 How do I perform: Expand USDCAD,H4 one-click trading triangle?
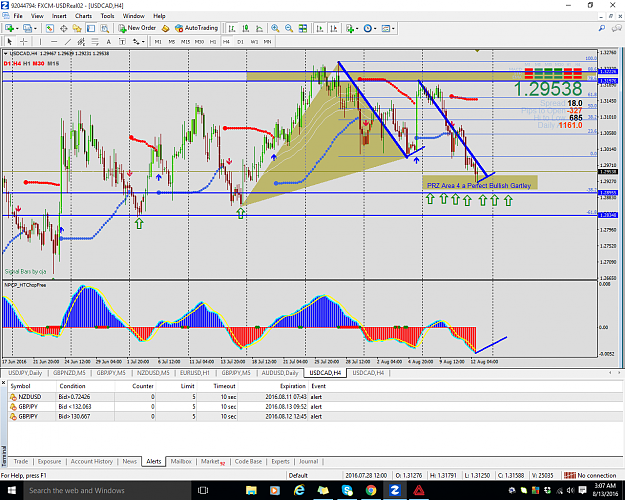[x=6, y=53]
